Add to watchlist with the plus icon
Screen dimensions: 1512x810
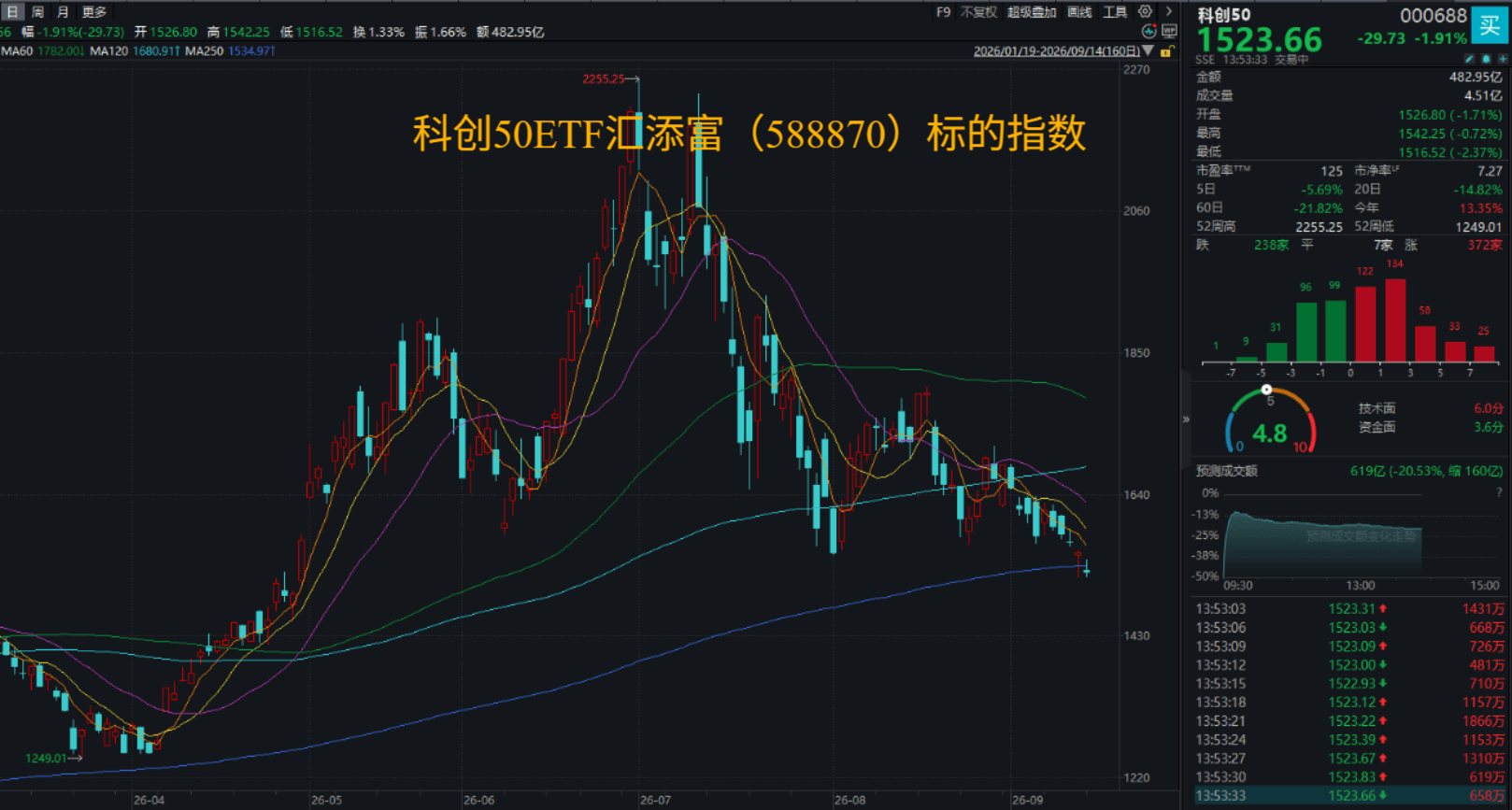(x=1502, y=59)
